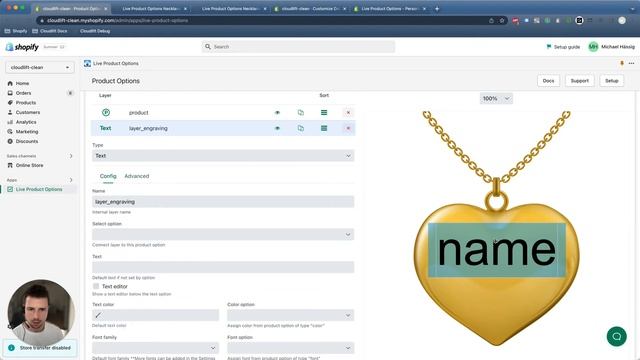The image size is (640, 360).
Task: Go to Home in sidebar
Action: 22,83
